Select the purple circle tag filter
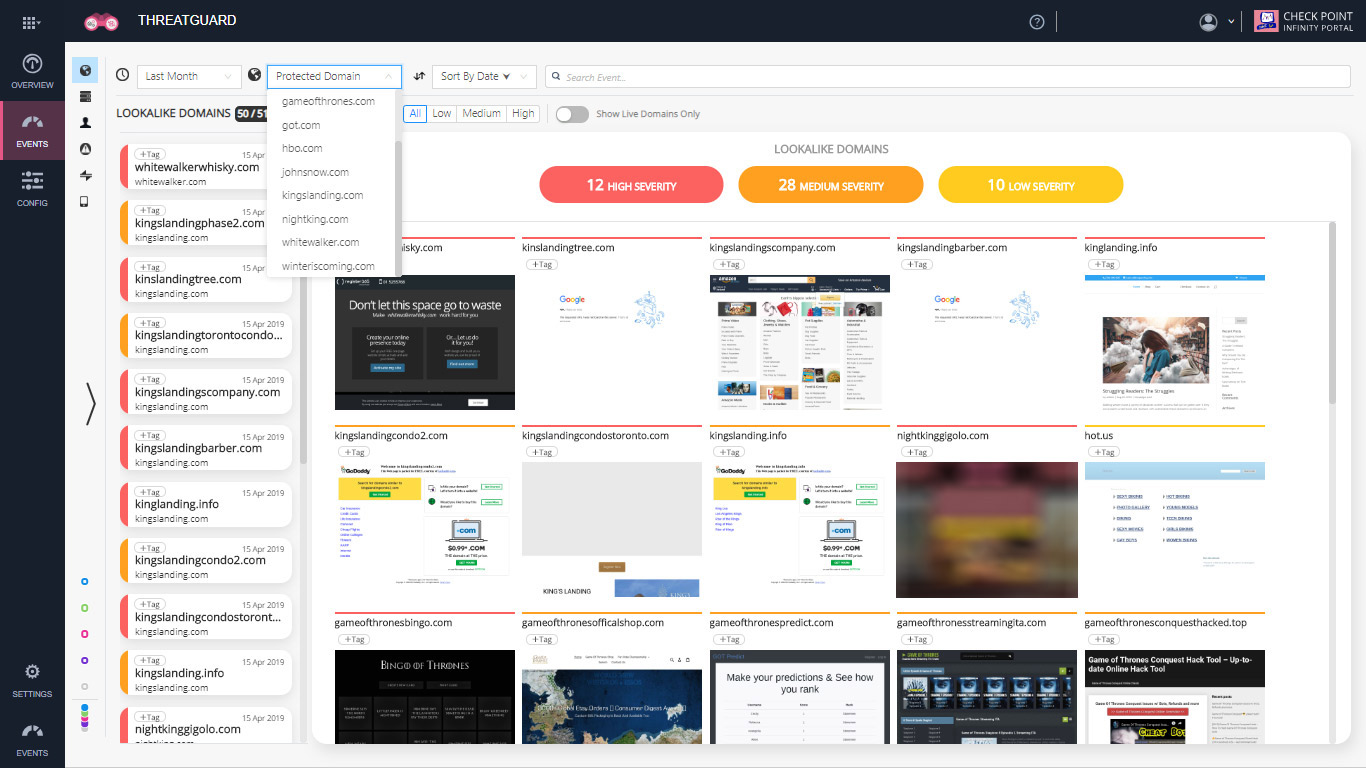This screenshot has height=768, width=1366. [x=85, y=660]
